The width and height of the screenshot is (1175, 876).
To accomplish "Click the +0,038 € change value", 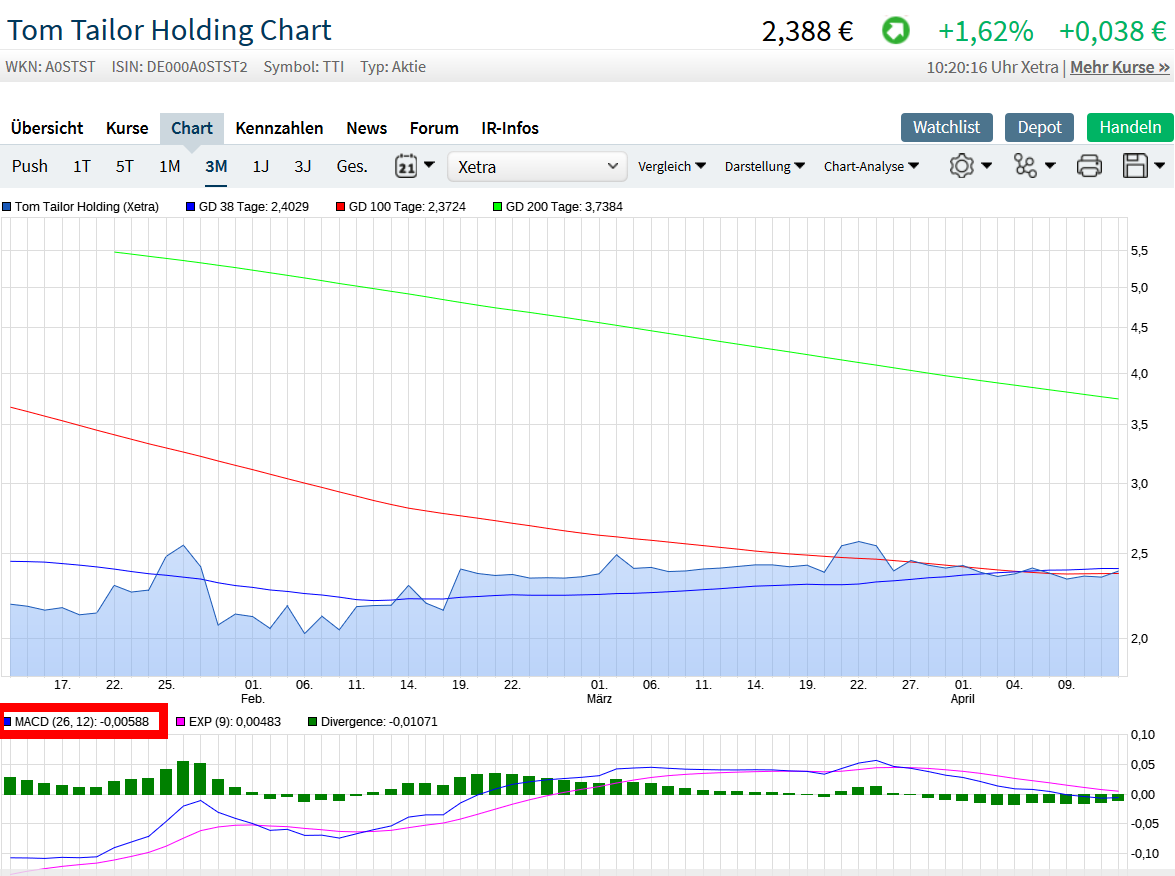I will (1112, 31).
